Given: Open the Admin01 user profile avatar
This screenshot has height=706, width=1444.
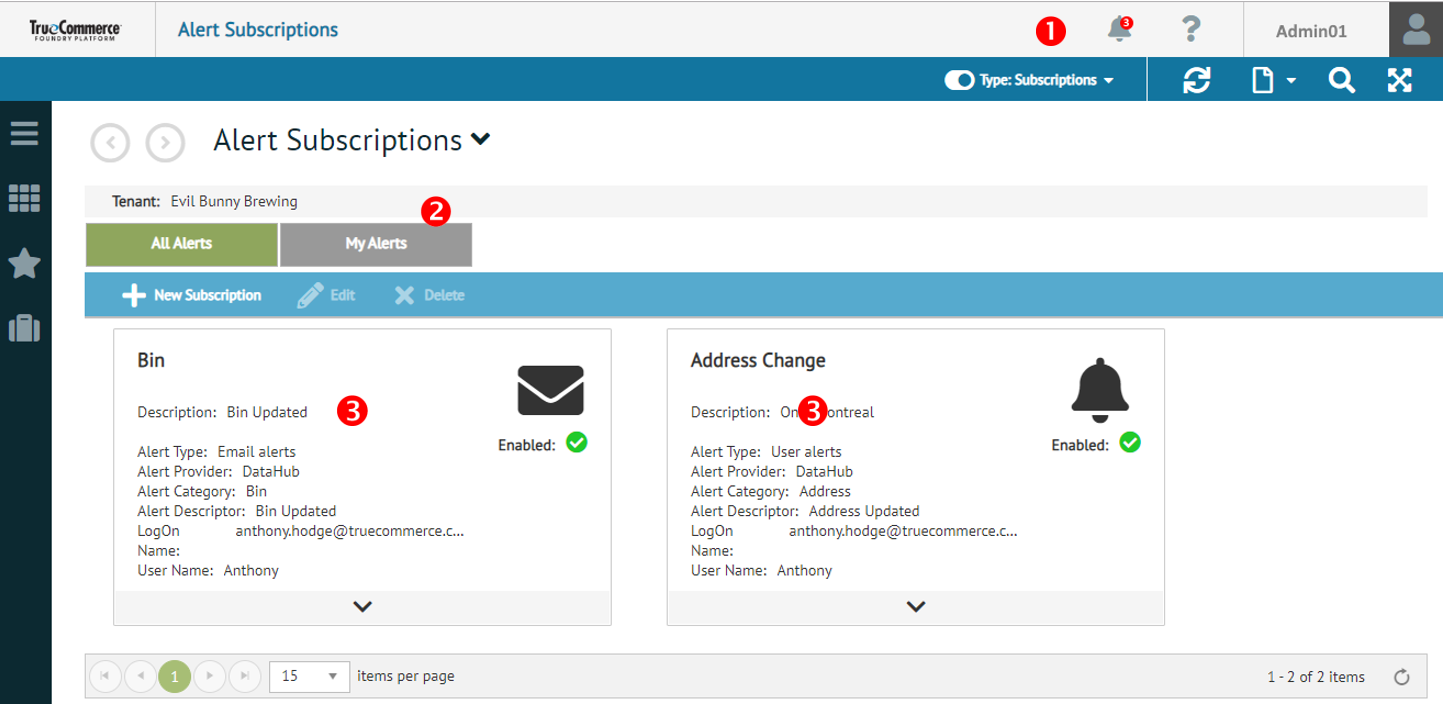Looking at the screenshot, I should coord(1416,30).
